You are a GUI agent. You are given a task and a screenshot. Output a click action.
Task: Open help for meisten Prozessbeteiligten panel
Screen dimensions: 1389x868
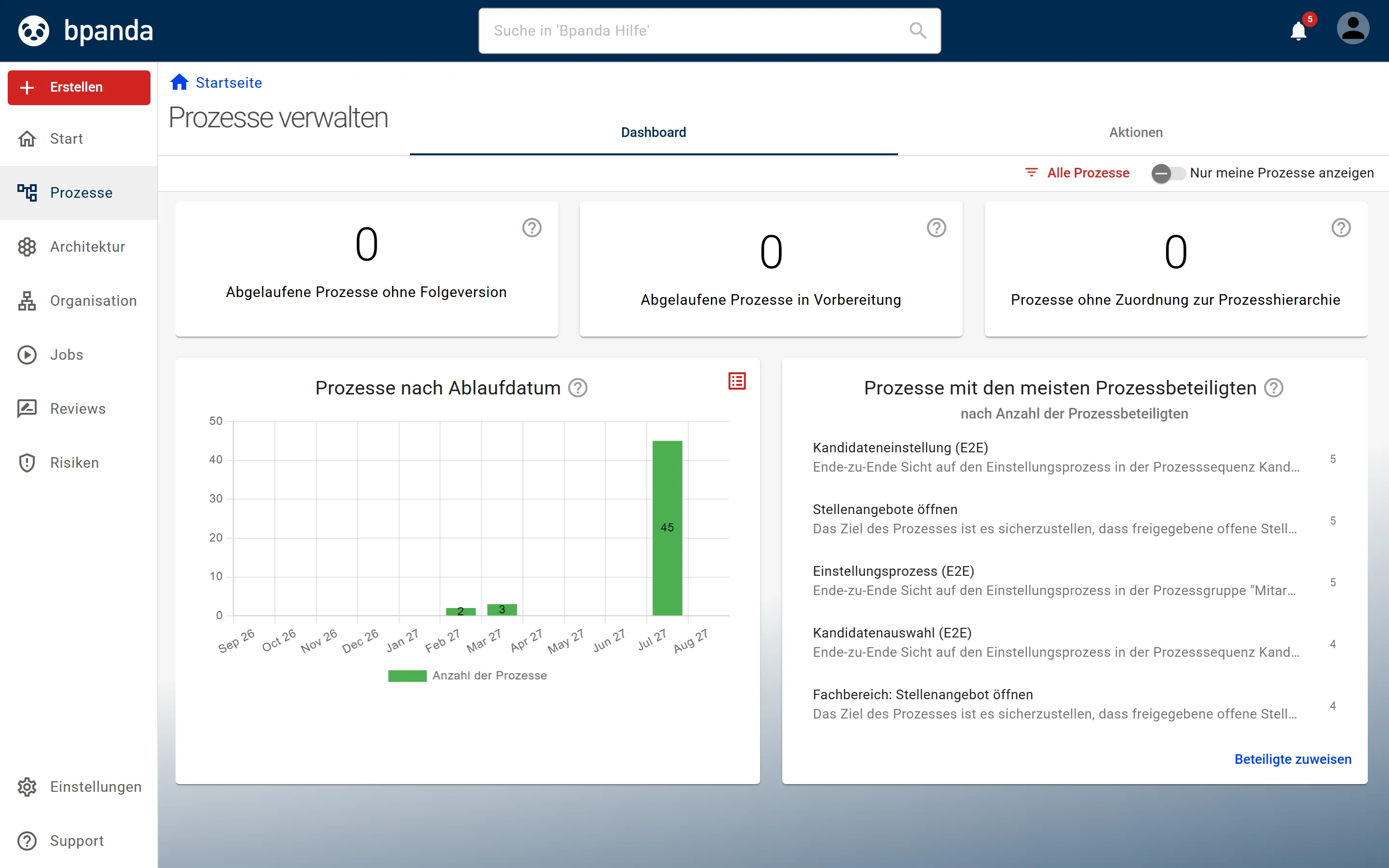1274,388
